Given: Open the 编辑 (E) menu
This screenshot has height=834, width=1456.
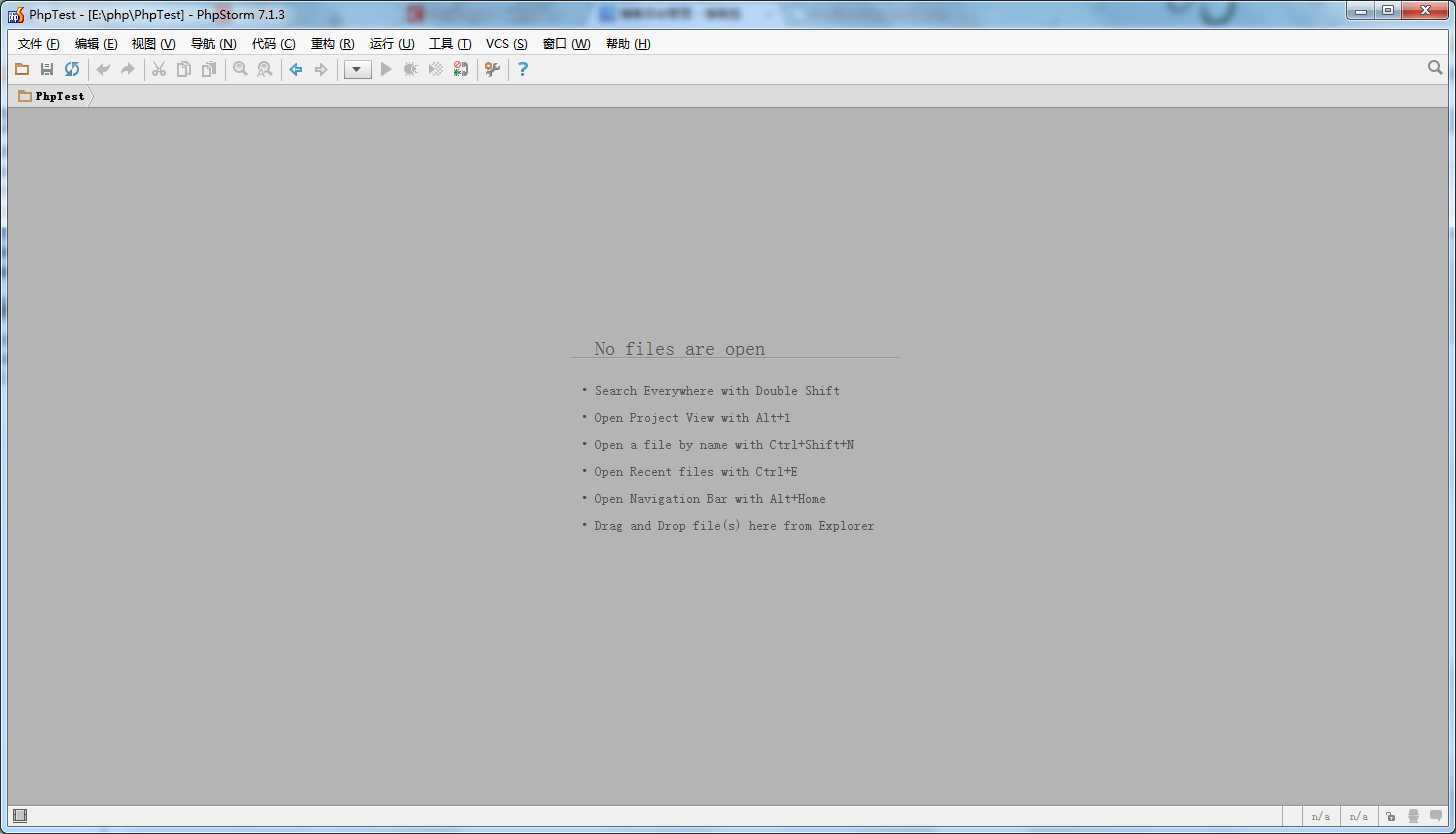Looking at the screenshot, I should 96,44.
